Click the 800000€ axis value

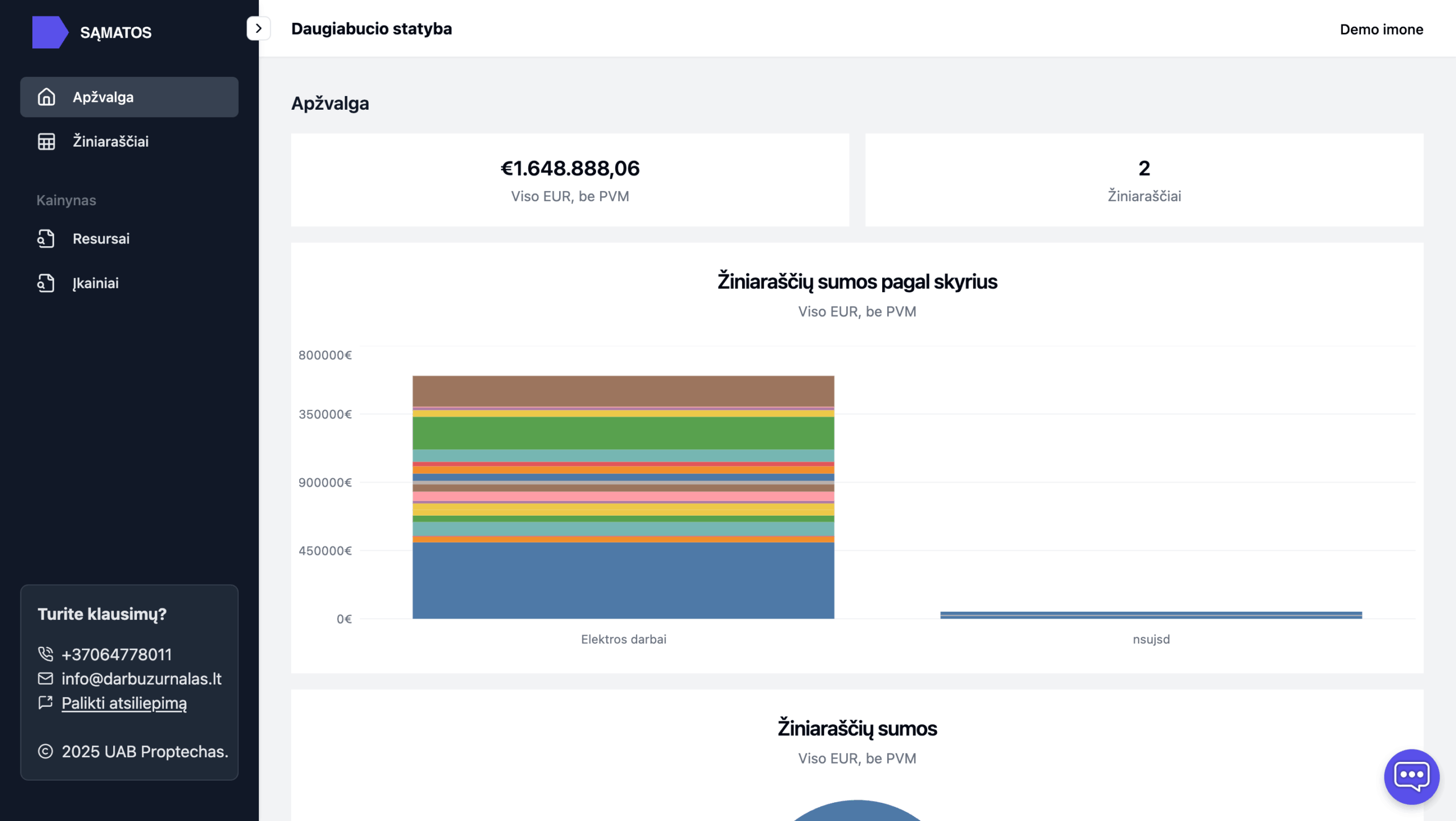tap(325, 355)
